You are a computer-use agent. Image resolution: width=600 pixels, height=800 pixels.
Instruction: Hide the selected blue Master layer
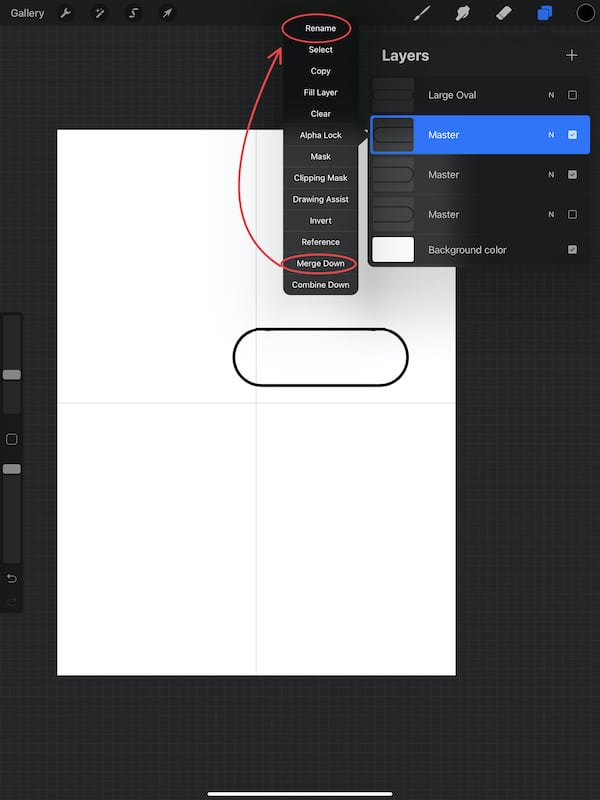click(572, 135)
